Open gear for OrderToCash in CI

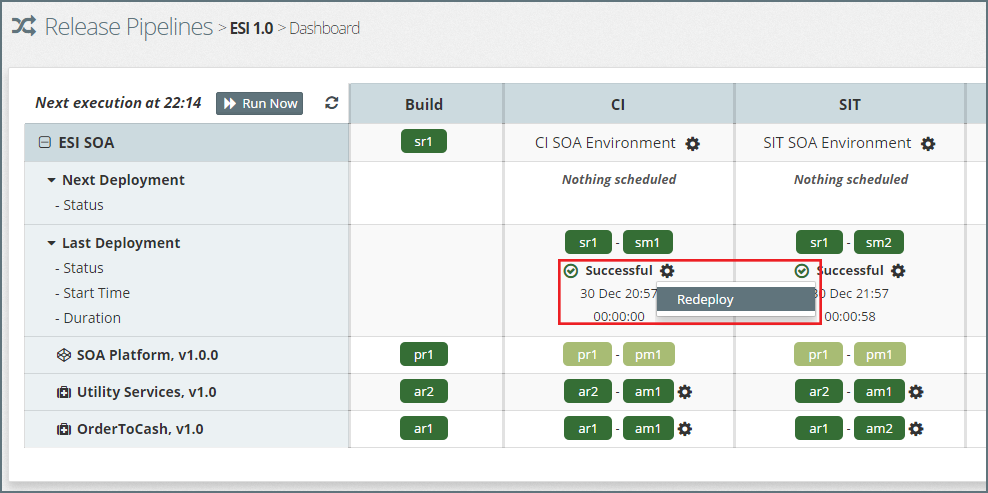[684, 429]
